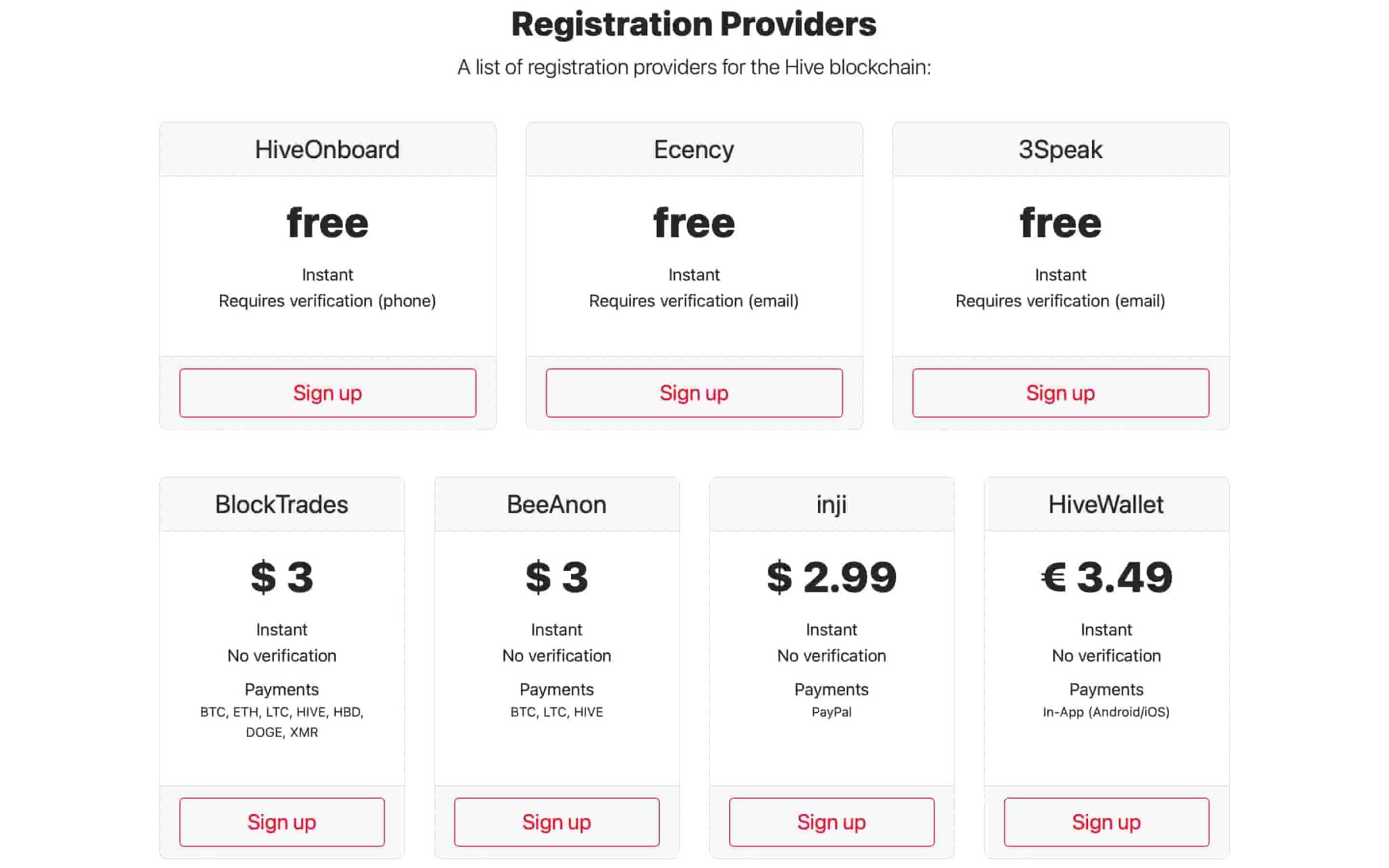
Task: Click the Ecency card header
Action: 694,149
